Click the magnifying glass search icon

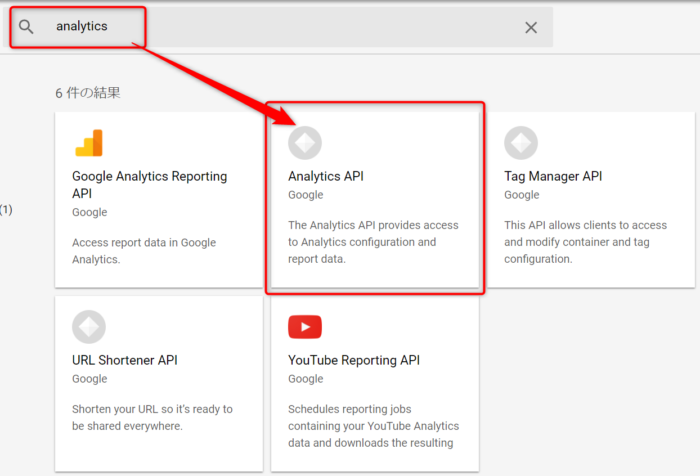click(x=26, y=27)
